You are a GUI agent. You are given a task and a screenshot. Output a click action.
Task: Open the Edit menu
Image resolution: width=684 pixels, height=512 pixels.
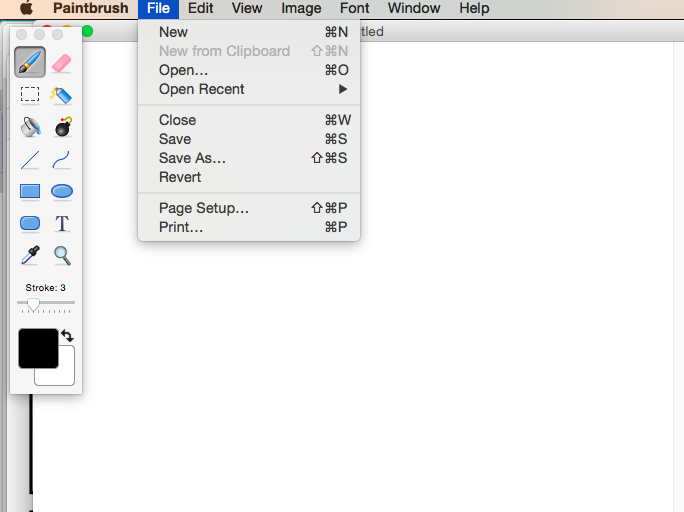tap(201, 8)
